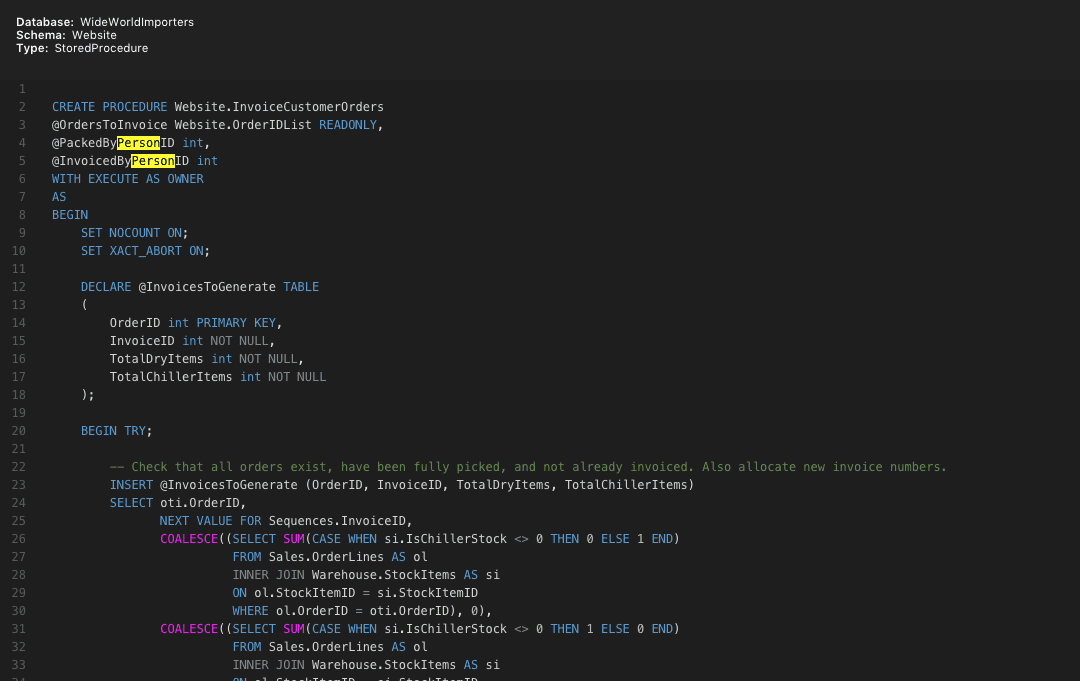Click @InvoicesToGenerate in the DECLARE statement
This screenshot has width=1080, height=681.
click(207, 287)
